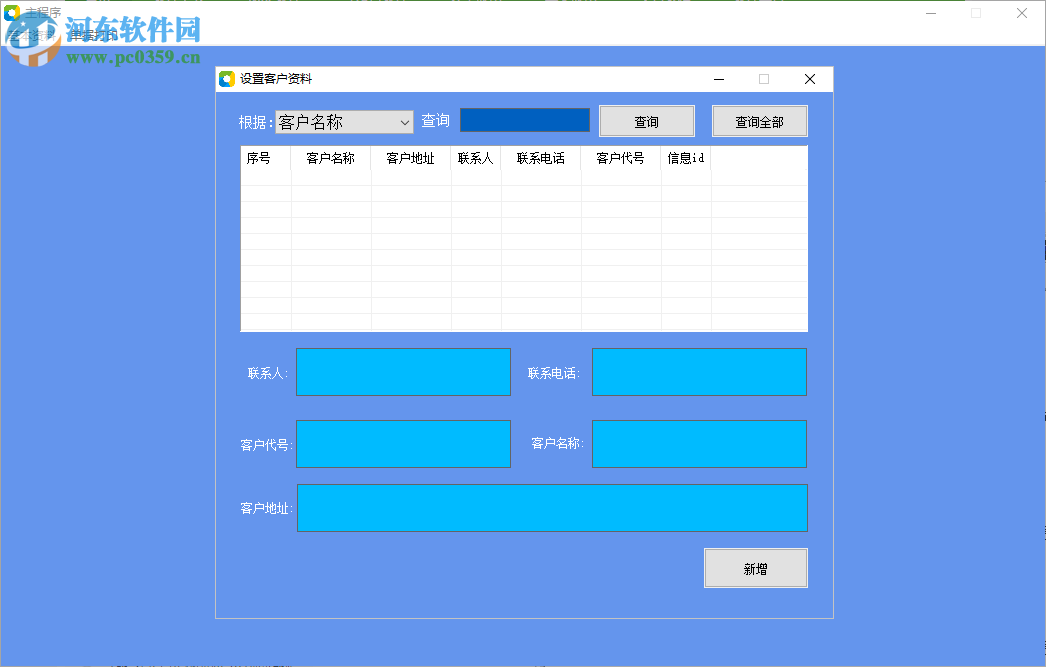Click the 查询全部 button
The height and width of the screenshot is (667, 1046).
759,120
